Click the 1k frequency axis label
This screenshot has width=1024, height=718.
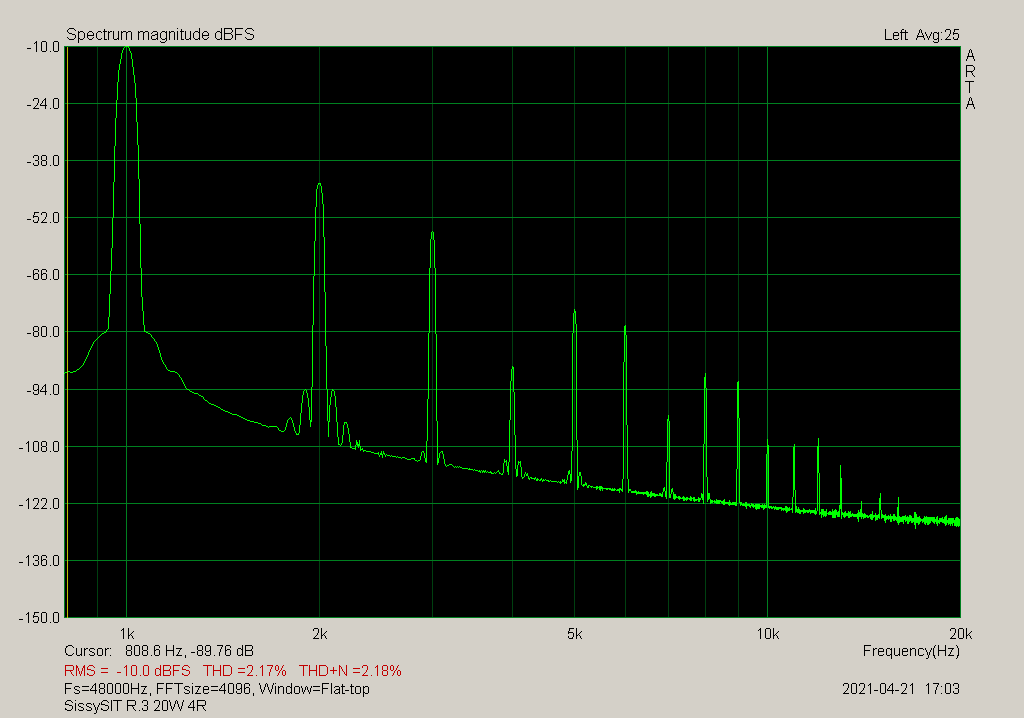tap(127, 634)
